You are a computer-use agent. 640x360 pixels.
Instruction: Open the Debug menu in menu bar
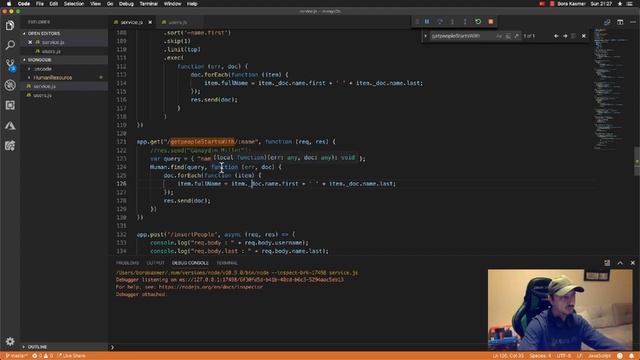click(126, 4)
